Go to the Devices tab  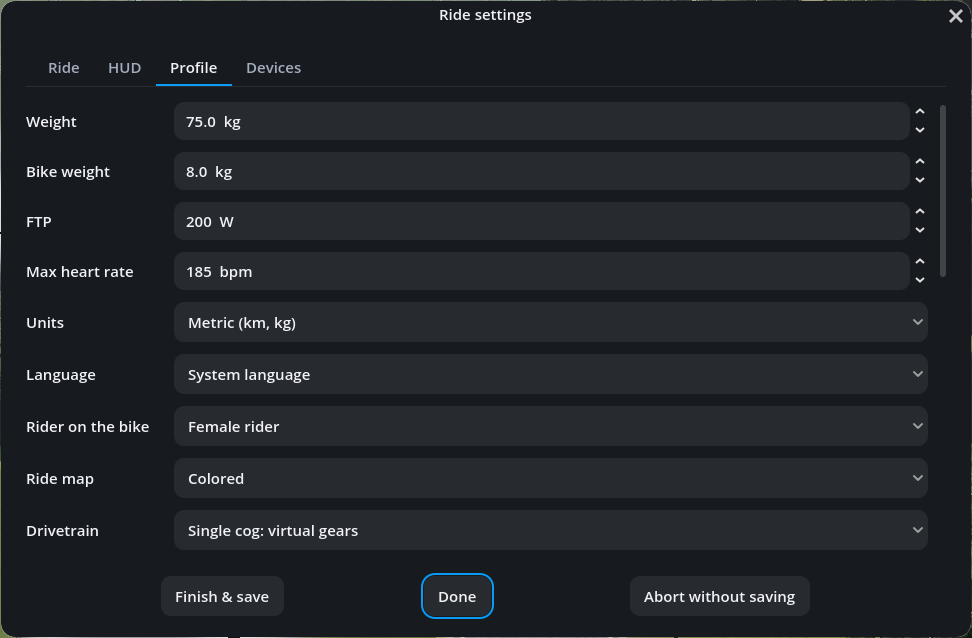click(x=273, y=68)
